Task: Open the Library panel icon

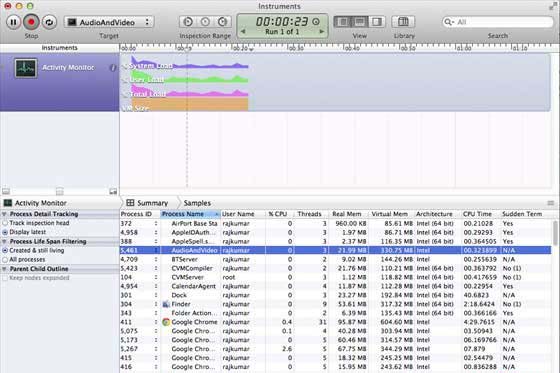Action: [403, 22]
